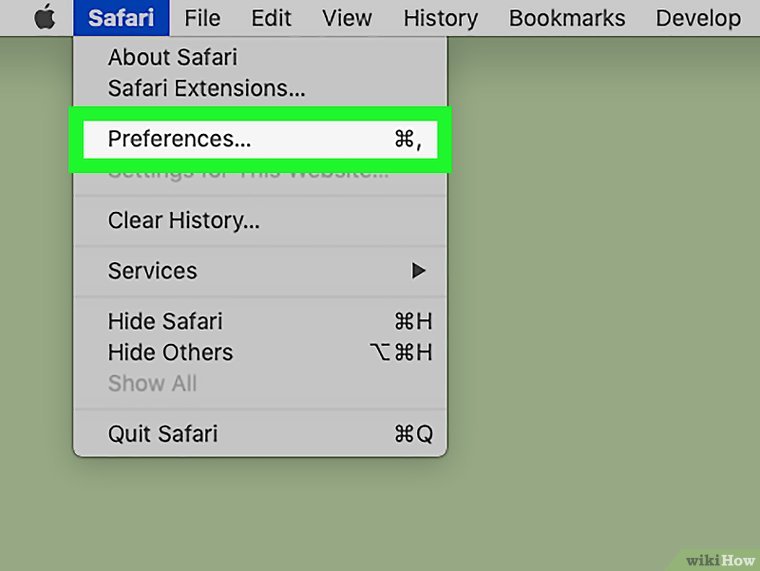The width and height of the screenshot is (760, 571).
Task: Open the Apple menu
Action: (x=44, y=18)
